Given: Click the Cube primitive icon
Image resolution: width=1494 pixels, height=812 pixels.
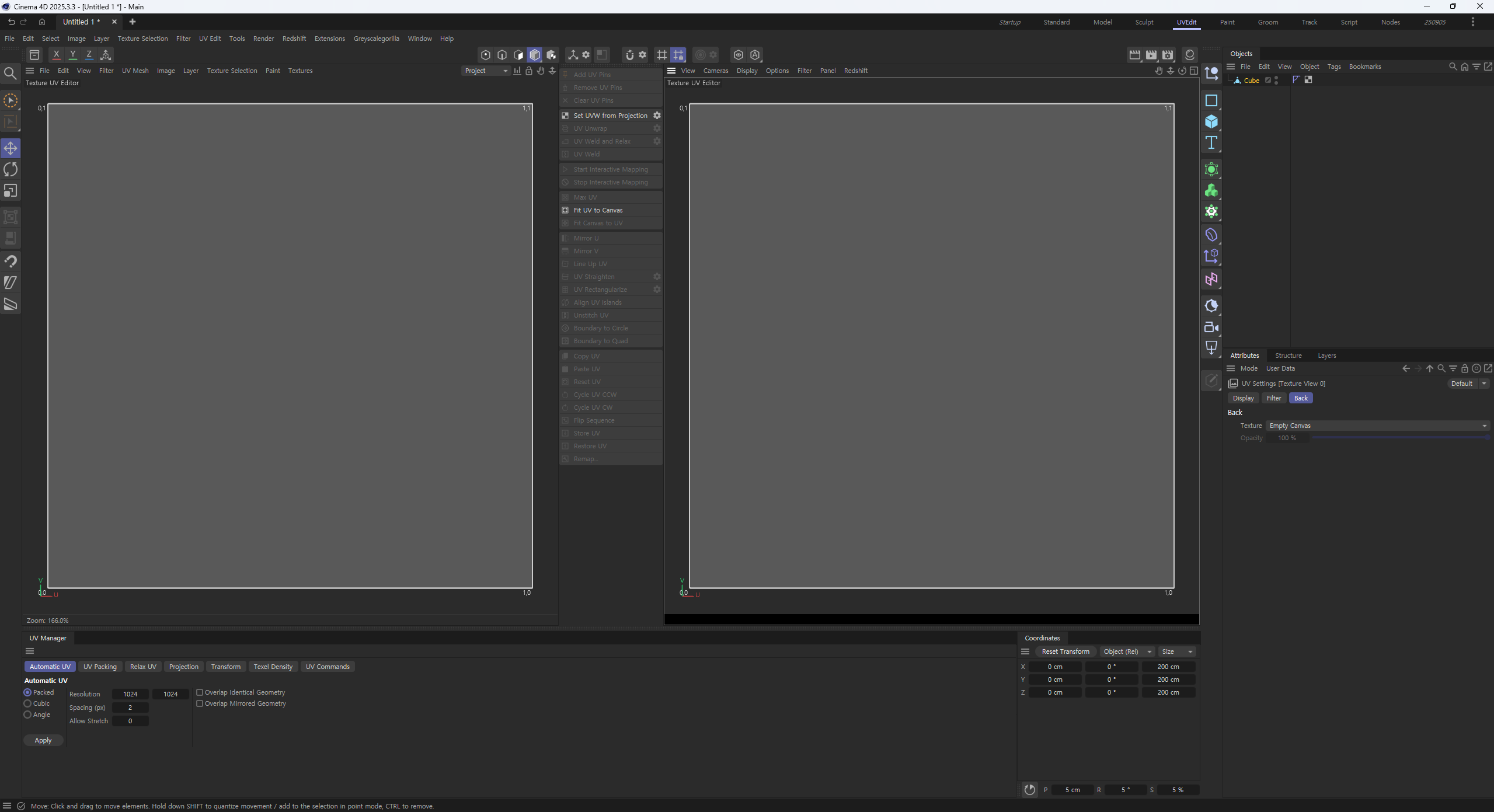Looking at the screenshot, I should (1211, 121).
